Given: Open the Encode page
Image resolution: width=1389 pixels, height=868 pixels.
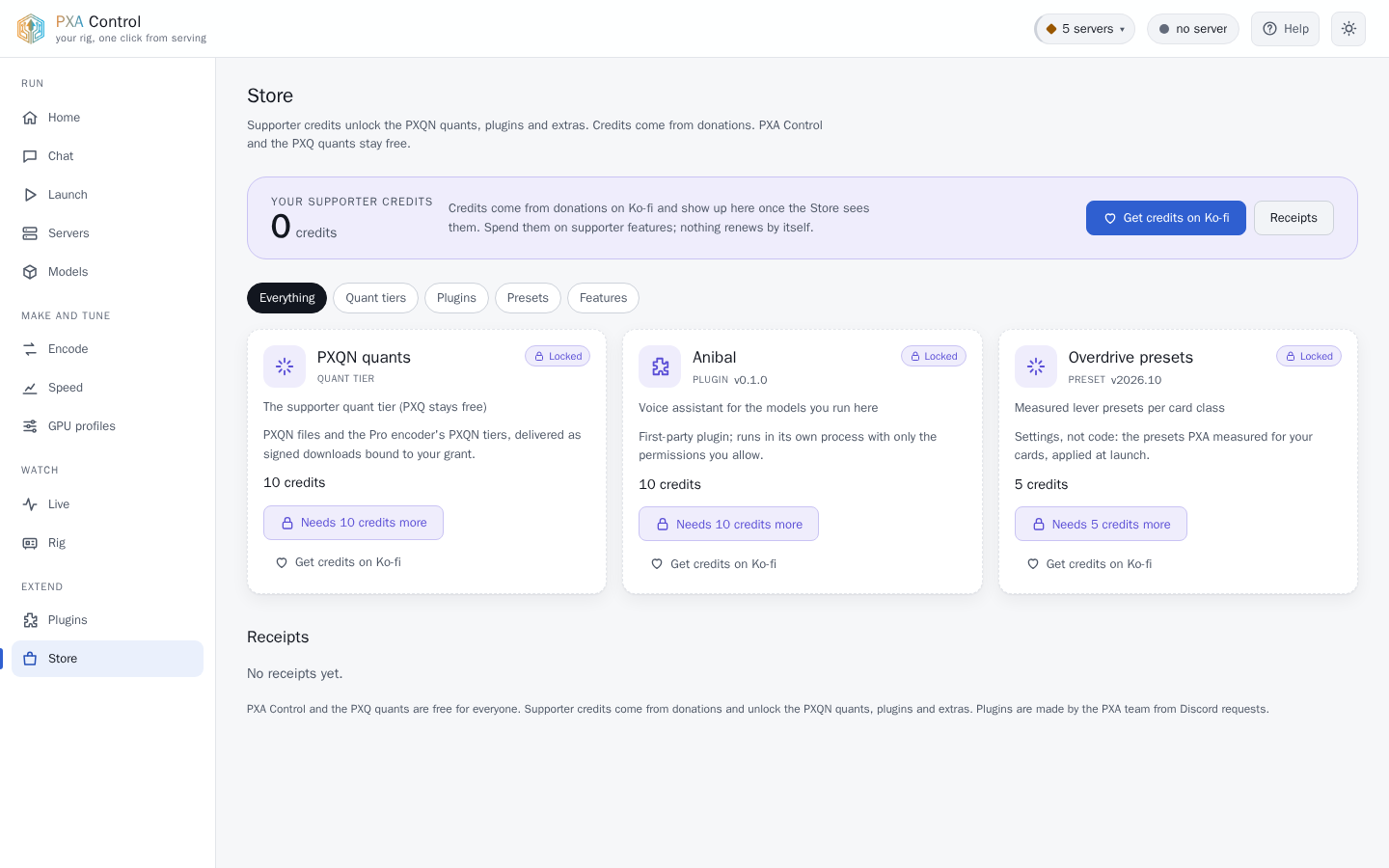Looking at the screenshot, I should [107, 349].
